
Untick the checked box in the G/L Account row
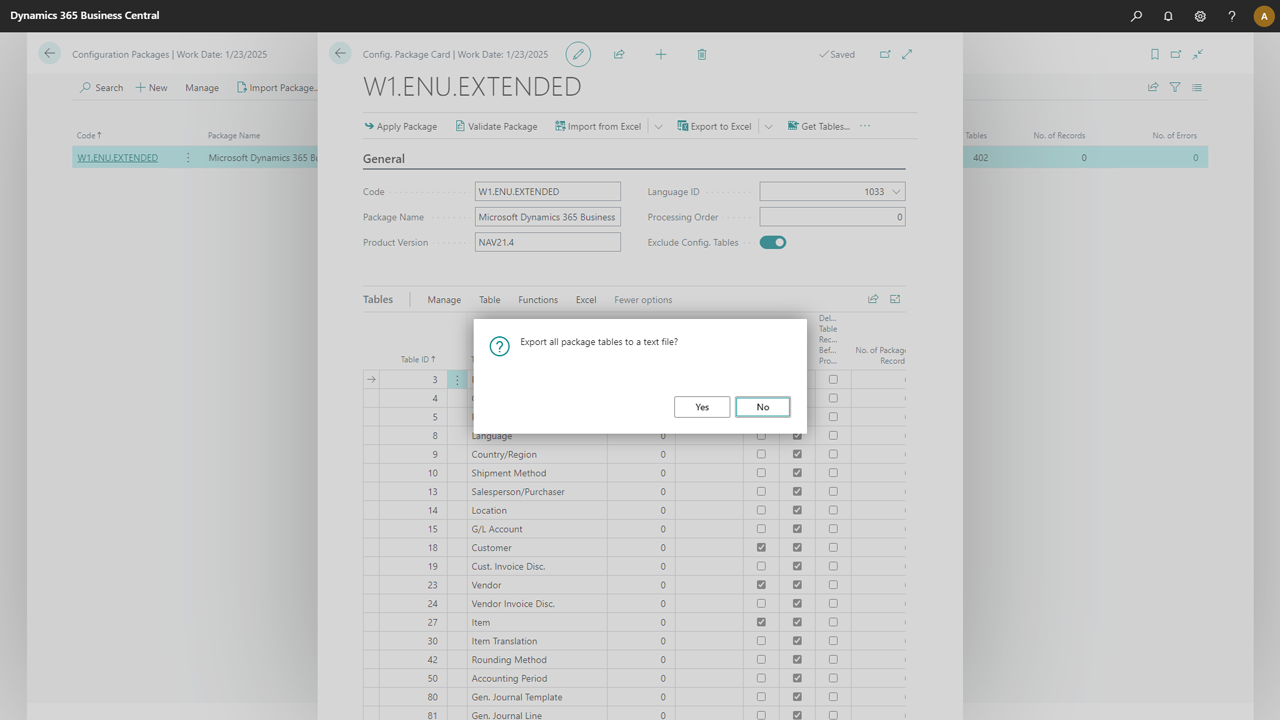coord(797,529)
